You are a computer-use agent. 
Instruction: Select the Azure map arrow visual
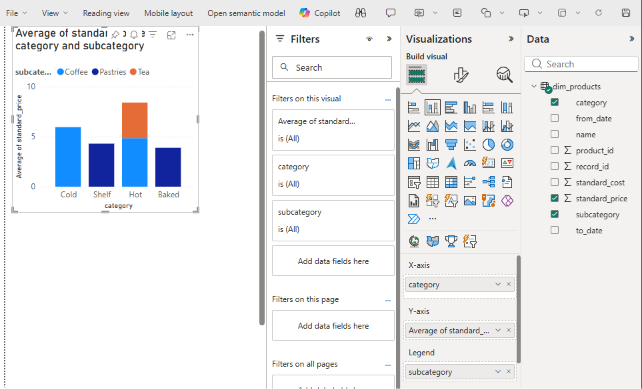point(451,163)
